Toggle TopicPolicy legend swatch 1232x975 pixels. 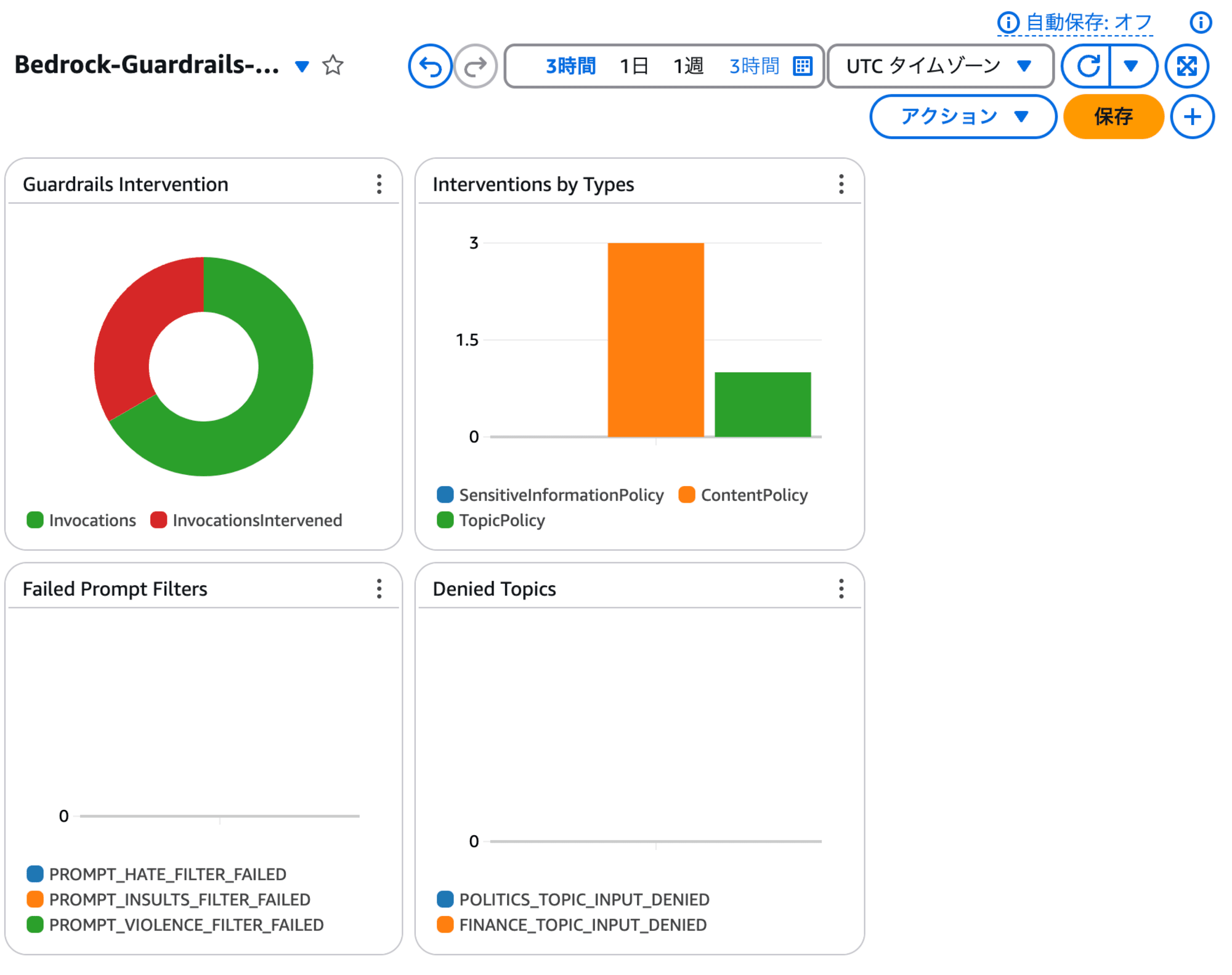(x=445, y=520)
